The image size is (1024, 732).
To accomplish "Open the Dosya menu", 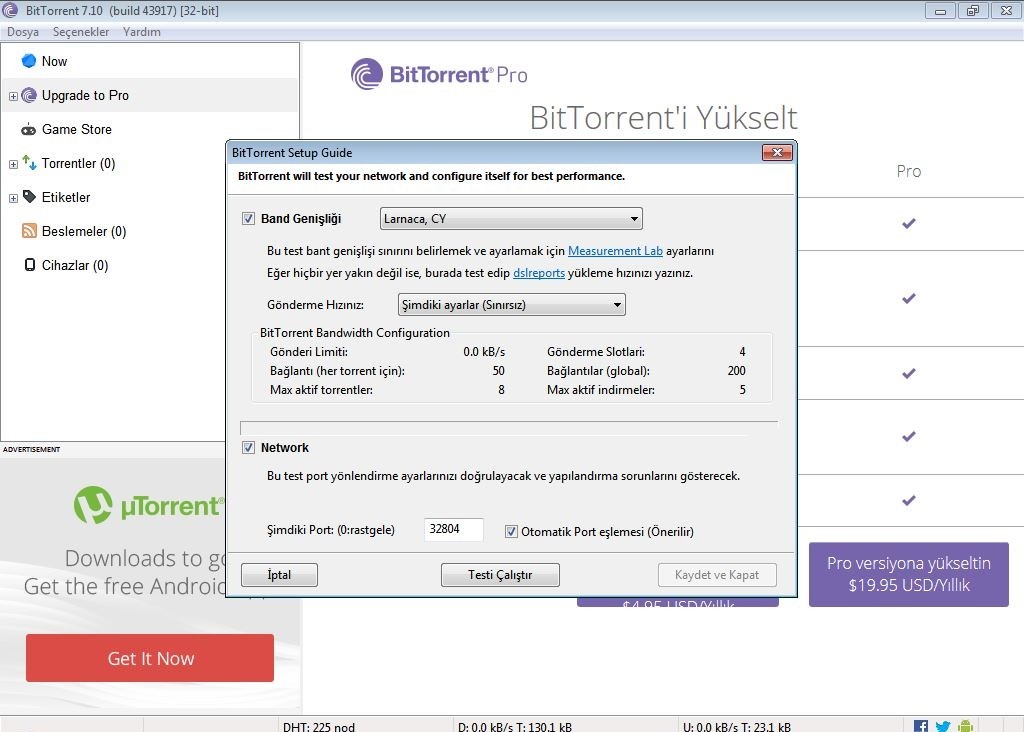I will pos(23,31).
